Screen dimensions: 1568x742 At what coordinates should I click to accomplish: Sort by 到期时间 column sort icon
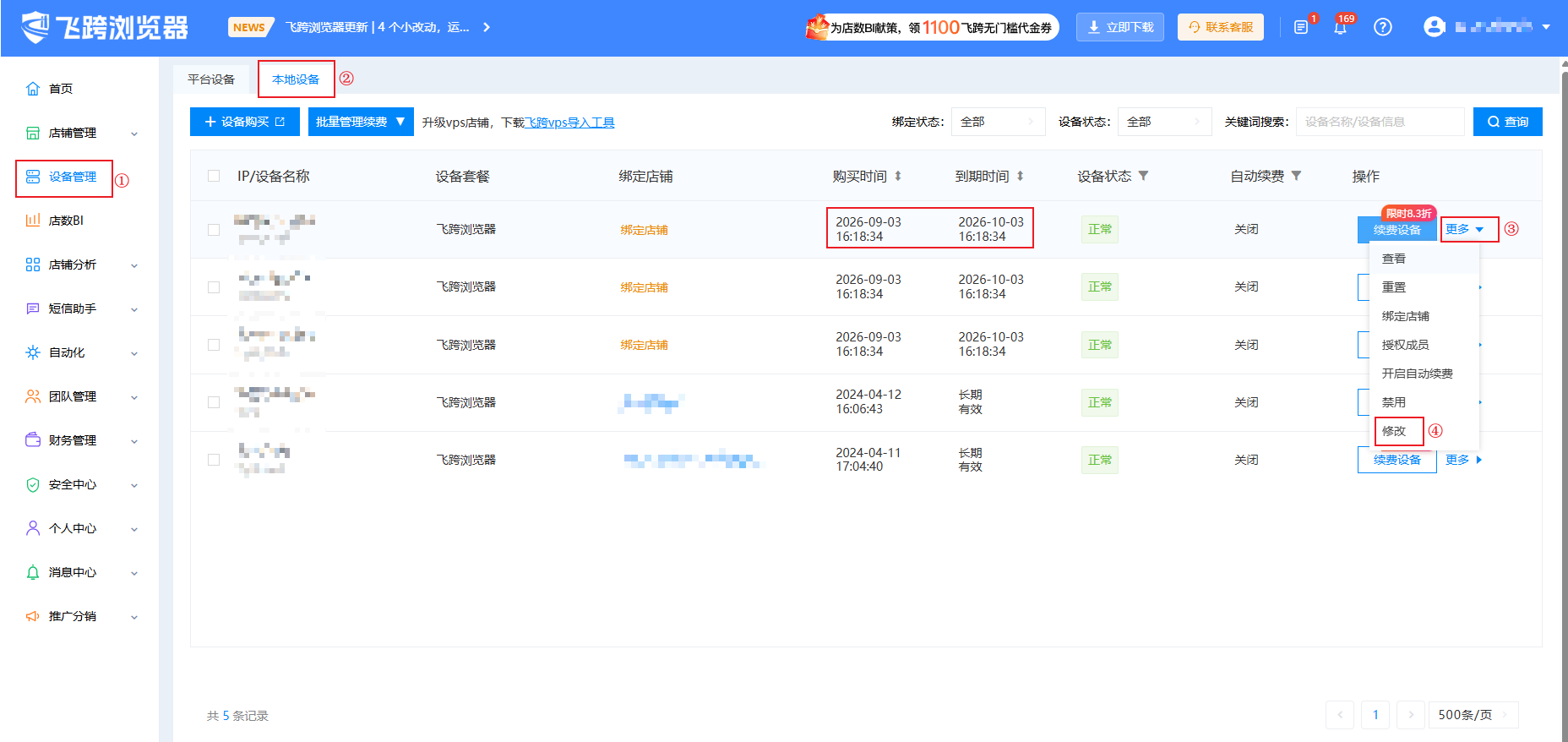(x=1021, y=176)
